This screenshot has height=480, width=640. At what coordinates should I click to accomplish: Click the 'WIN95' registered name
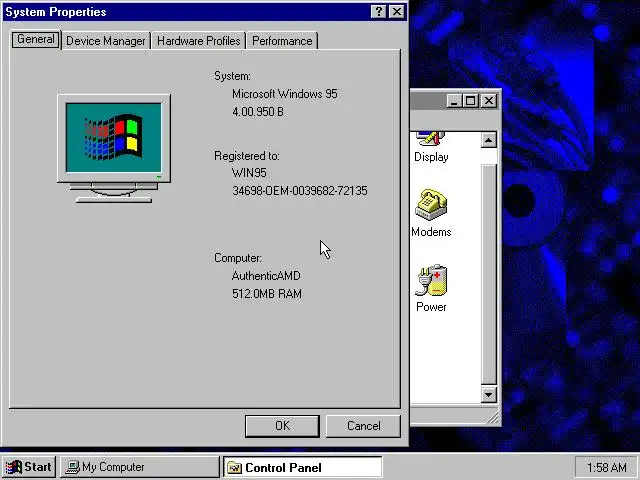[249, 173]
